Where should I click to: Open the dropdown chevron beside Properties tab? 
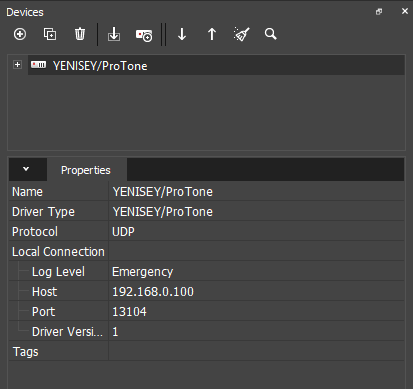click(26, 169)
